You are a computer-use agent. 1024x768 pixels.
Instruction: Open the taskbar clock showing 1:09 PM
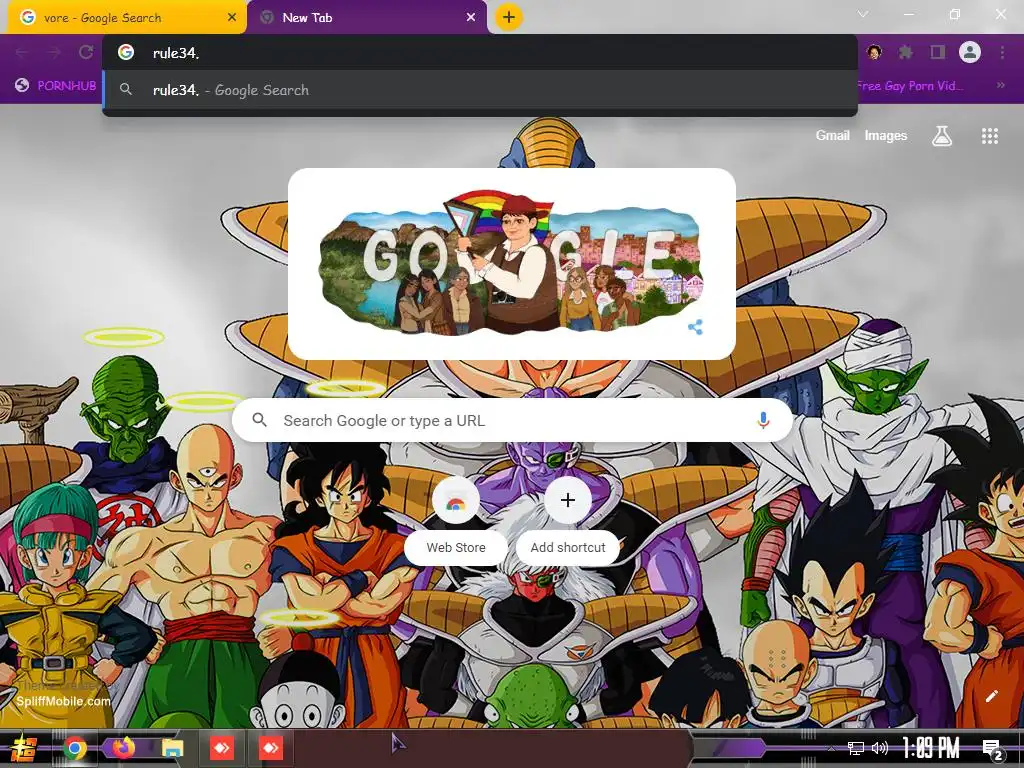pyautogui.click(x=931, y=748)
